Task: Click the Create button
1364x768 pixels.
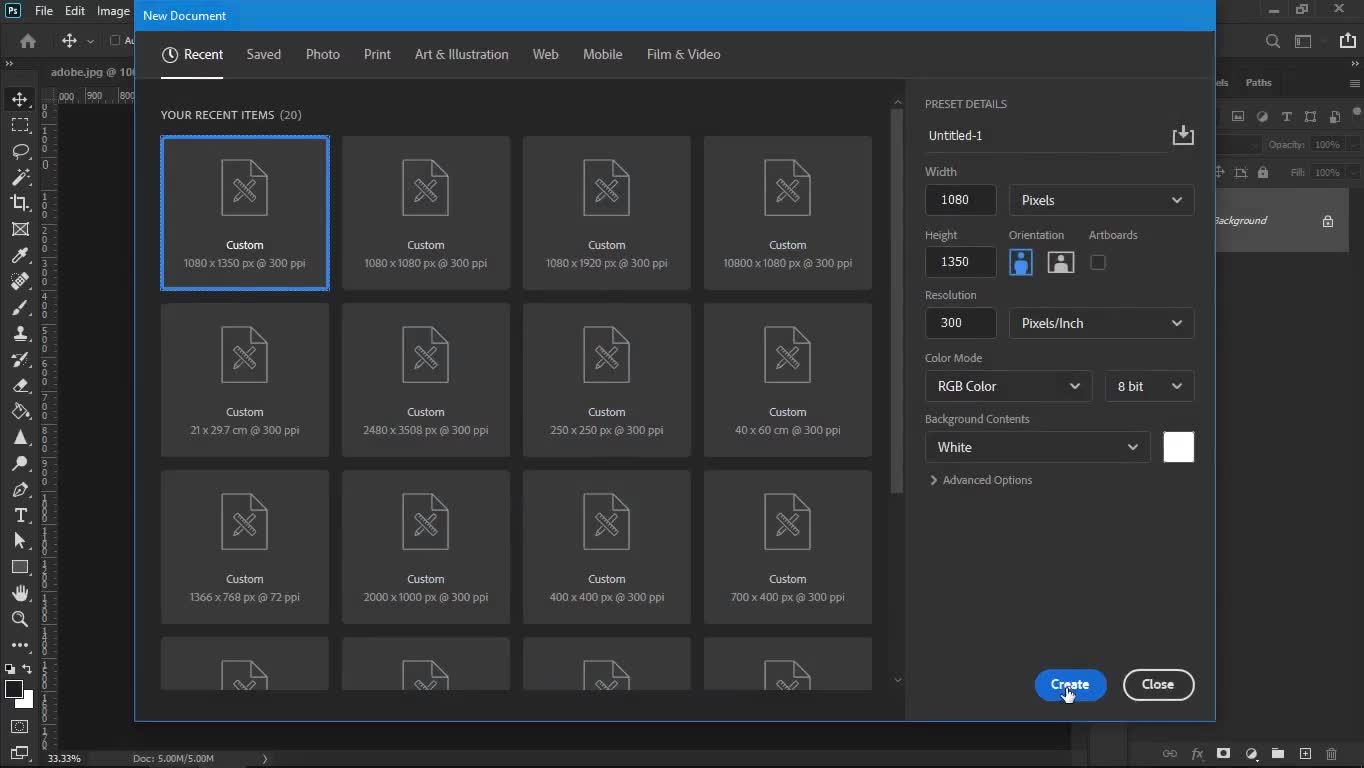Action: (1070, 684)
